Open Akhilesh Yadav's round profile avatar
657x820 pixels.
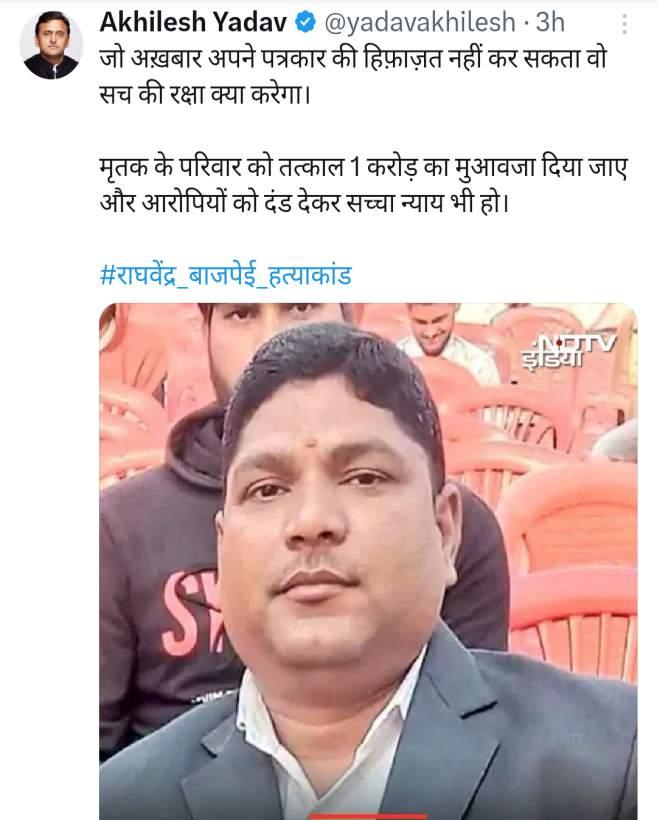point(51,45)
